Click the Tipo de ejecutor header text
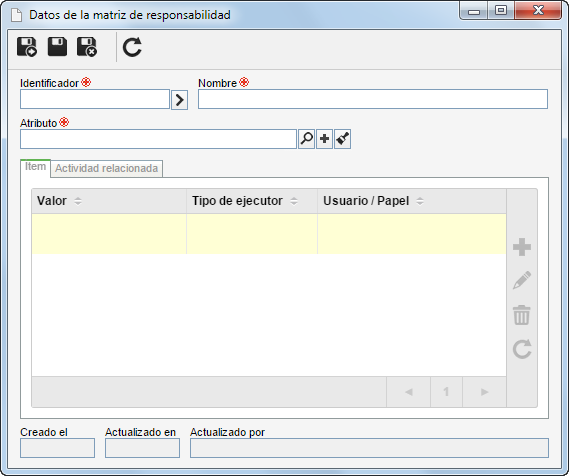 237,201
